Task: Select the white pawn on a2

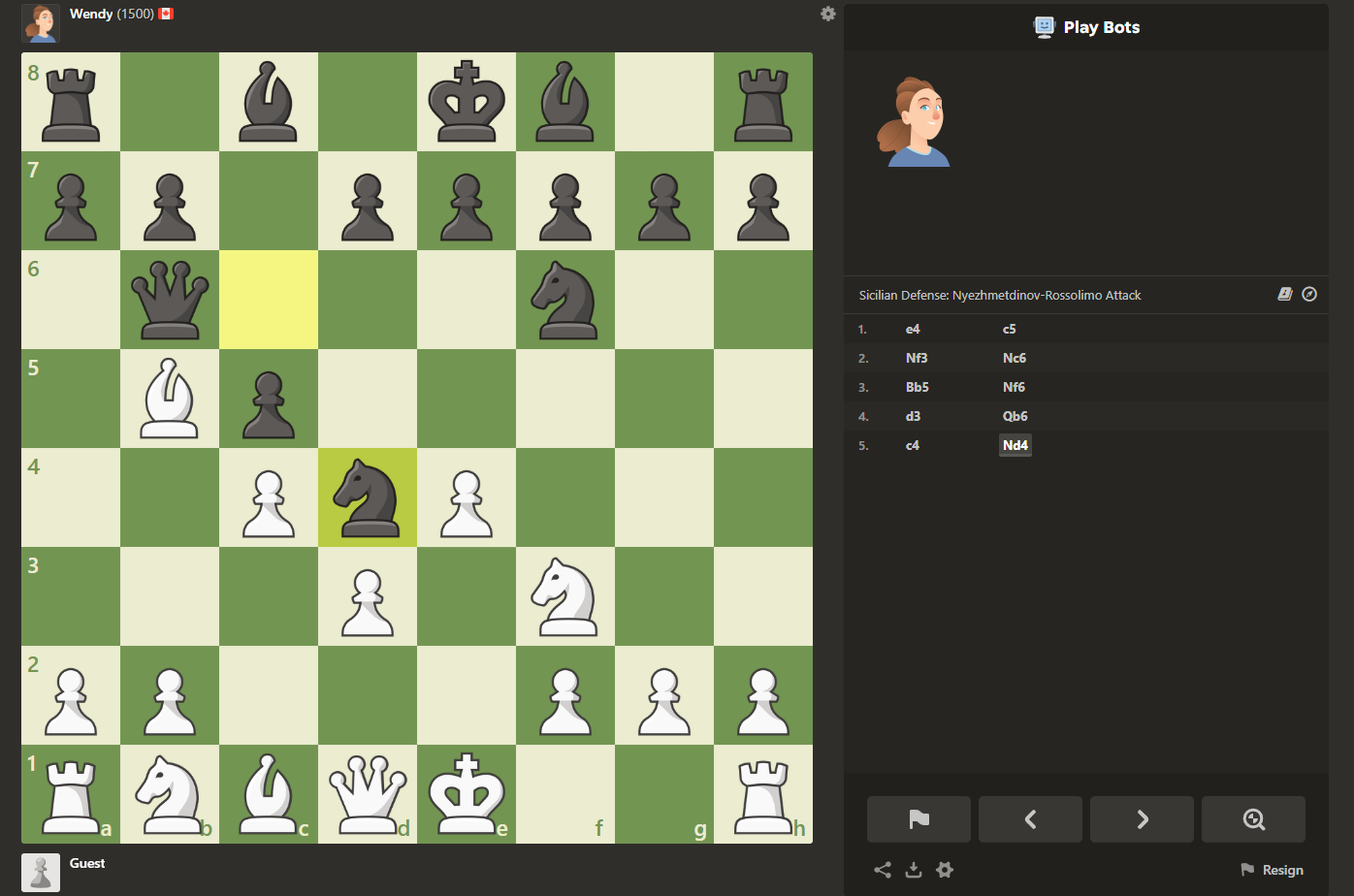Action: [71, 695]
